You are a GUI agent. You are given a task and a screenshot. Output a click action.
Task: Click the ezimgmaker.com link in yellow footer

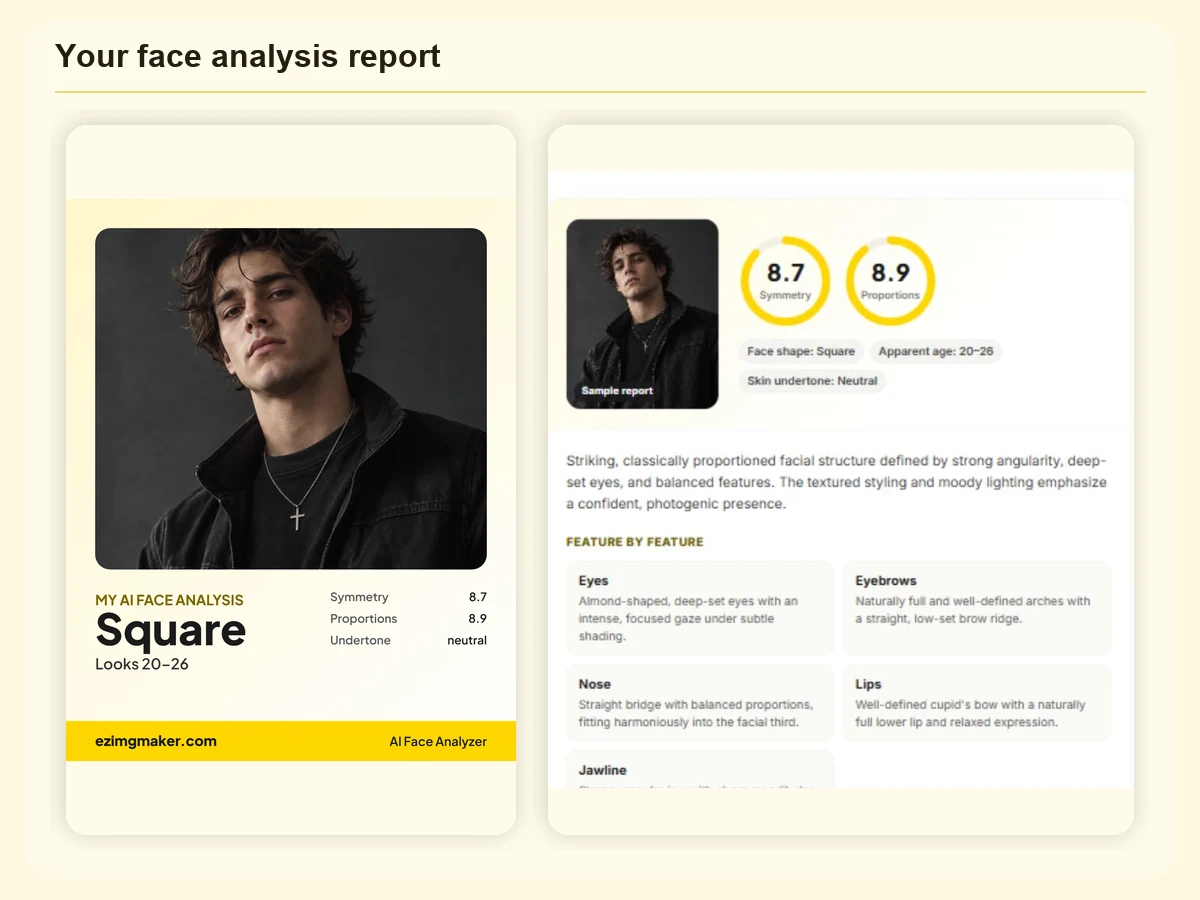[x=156, y=741]
